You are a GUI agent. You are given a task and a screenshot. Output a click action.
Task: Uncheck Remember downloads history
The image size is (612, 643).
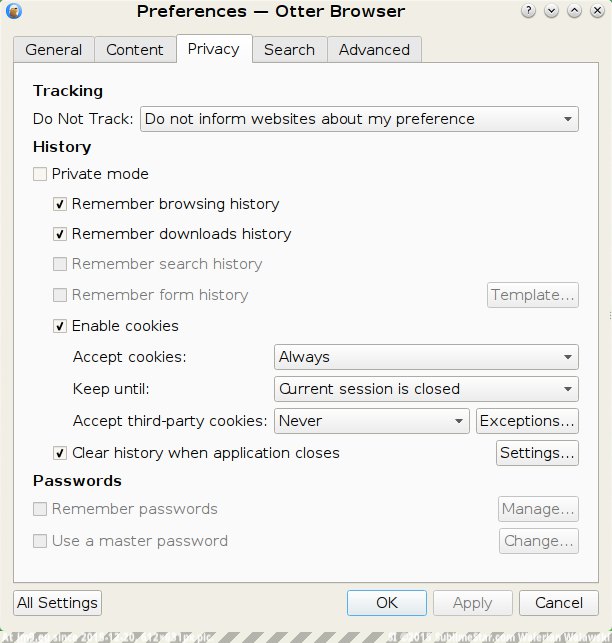[60, 234]
